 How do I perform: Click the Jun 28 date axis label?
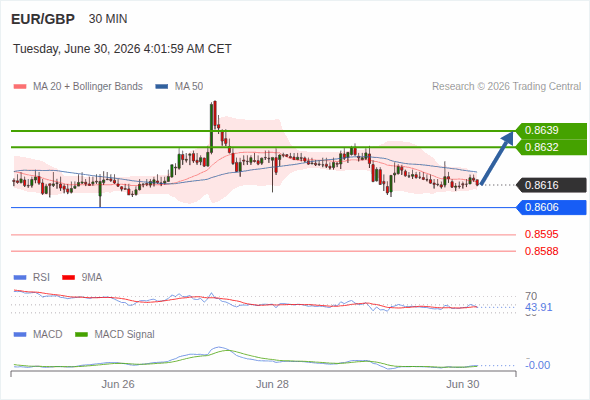click(x=272, y=384)
